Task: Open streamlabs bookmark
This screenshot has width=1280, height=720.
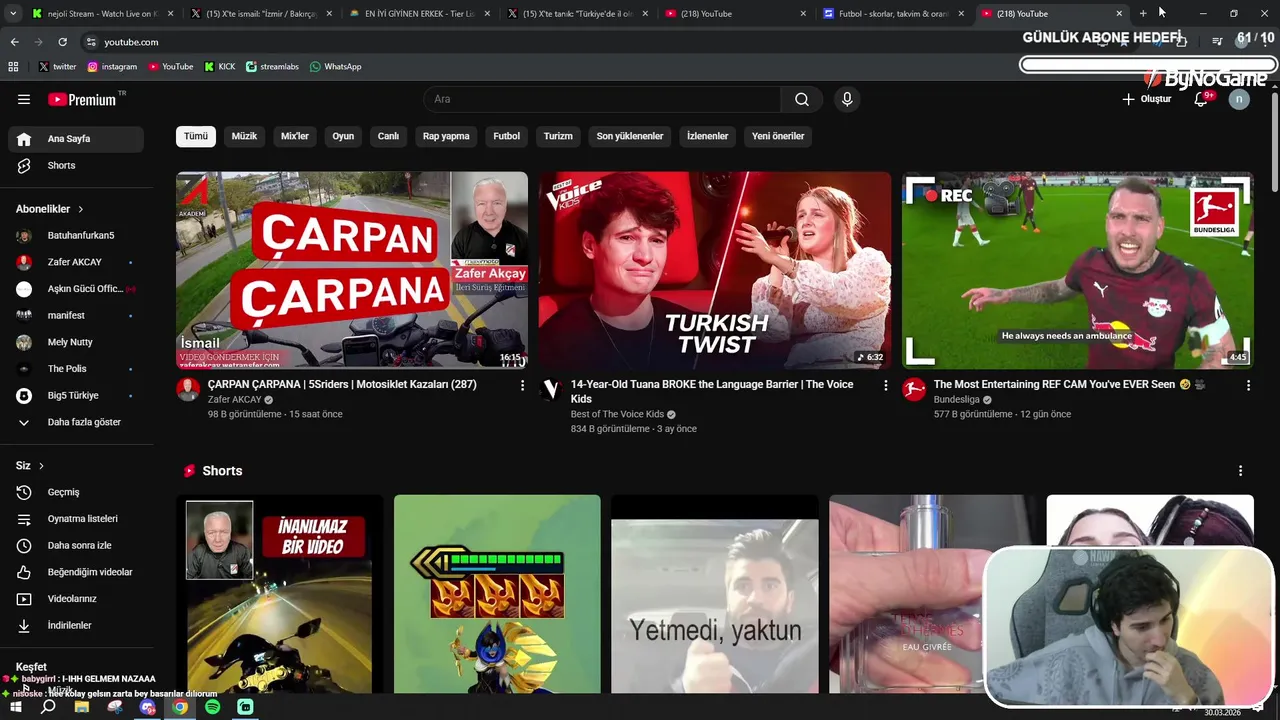Action: pos(273,67)
